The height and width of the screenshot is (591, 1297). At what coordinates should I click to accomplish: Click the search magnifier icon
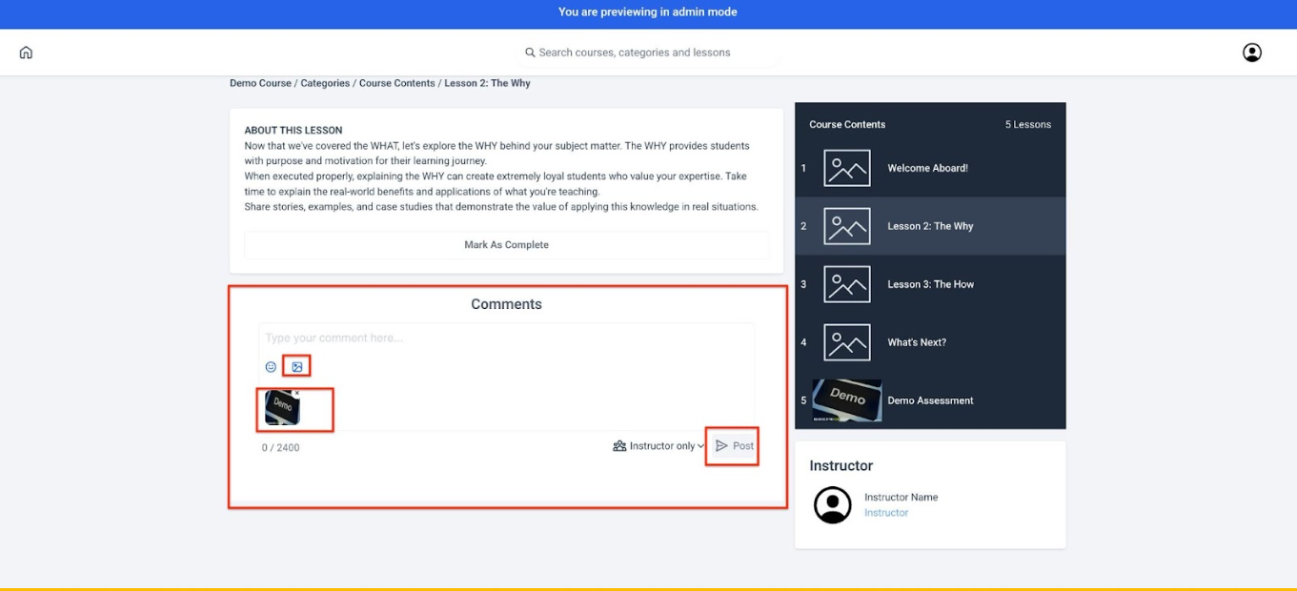(x=530, y=52)
